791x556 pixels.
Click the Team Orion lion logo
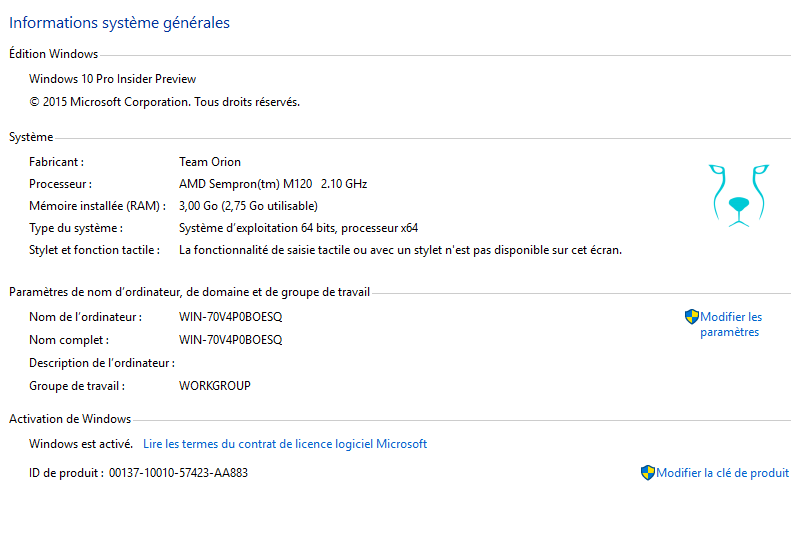pyautogui.click(x=739, y=195)
